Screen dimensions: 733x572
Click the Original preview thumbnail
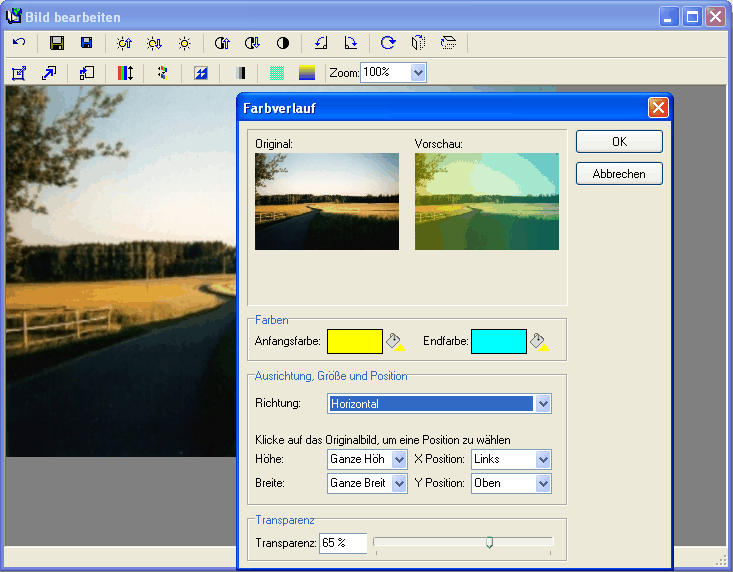point(327,201)
